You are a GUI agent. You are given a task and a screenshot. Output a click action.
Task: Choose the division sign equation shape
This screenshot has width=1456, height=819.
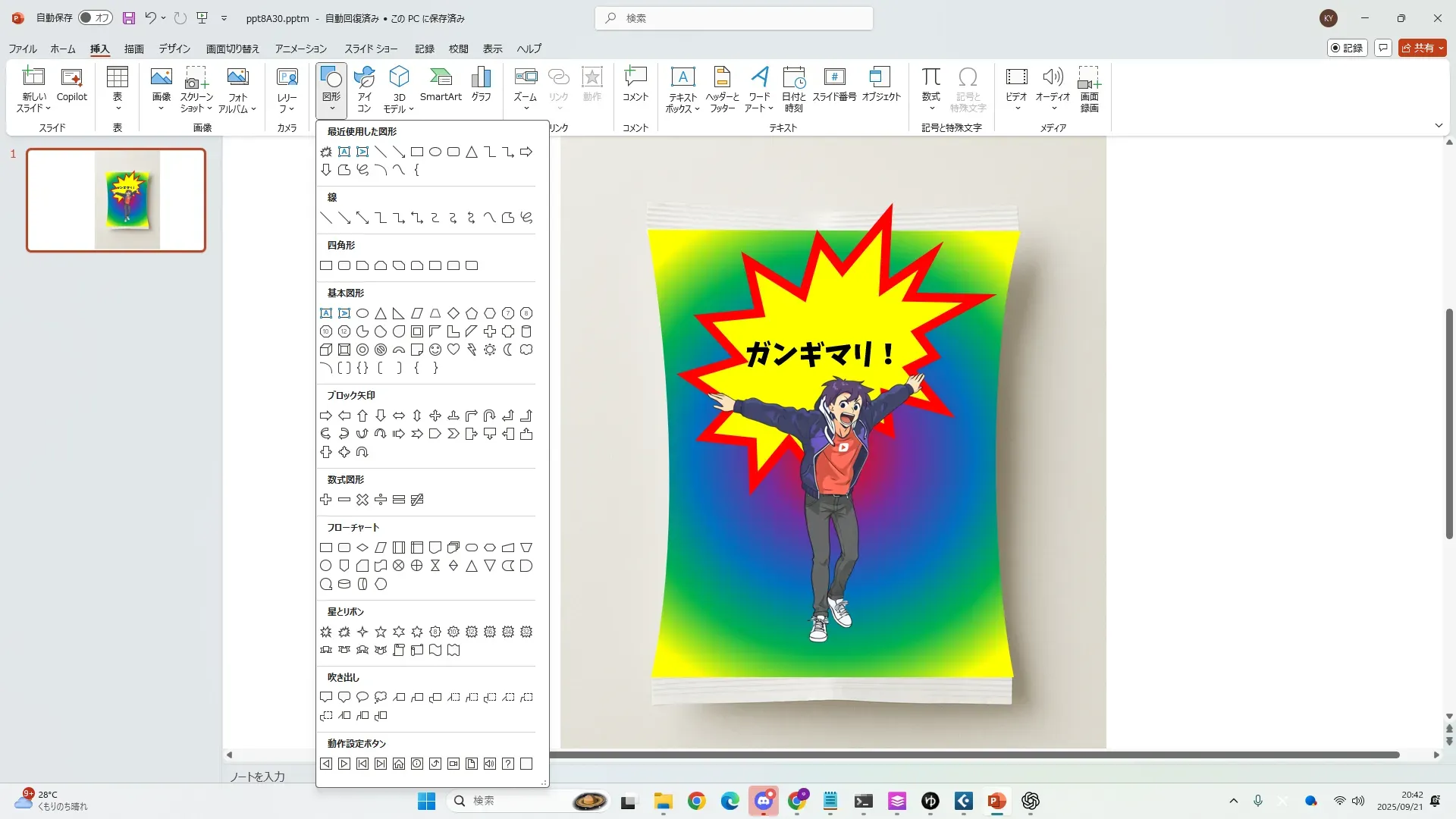point(381,500)
